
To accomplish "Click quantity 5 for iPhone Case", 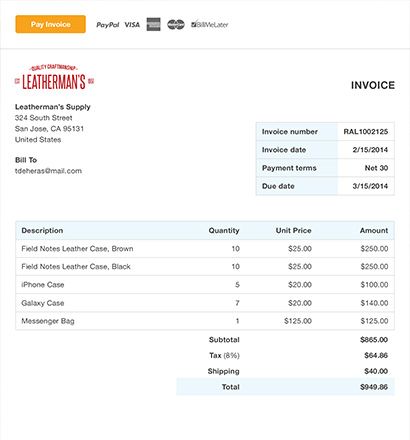I will 237,285.
